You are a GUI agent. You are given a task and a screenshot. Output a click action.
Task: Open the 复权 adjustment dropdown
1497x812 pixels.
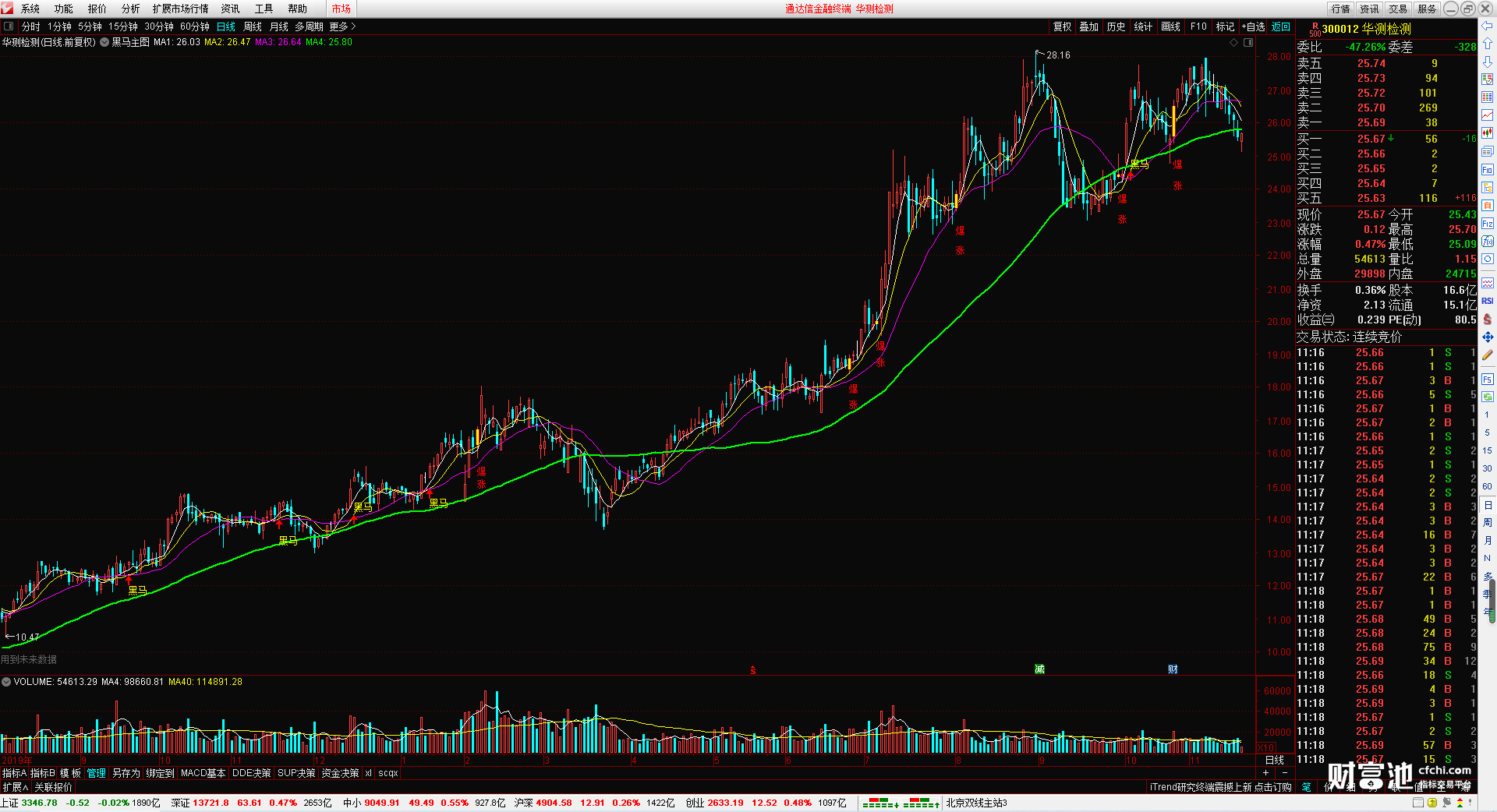tap(1063, 26)
